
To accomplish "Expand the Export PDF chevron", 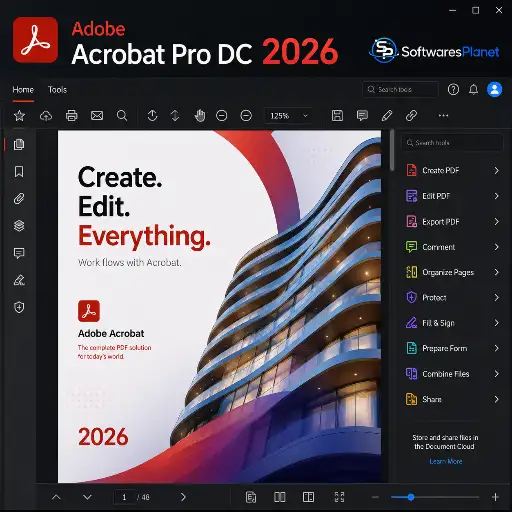I will pos(496,222).
